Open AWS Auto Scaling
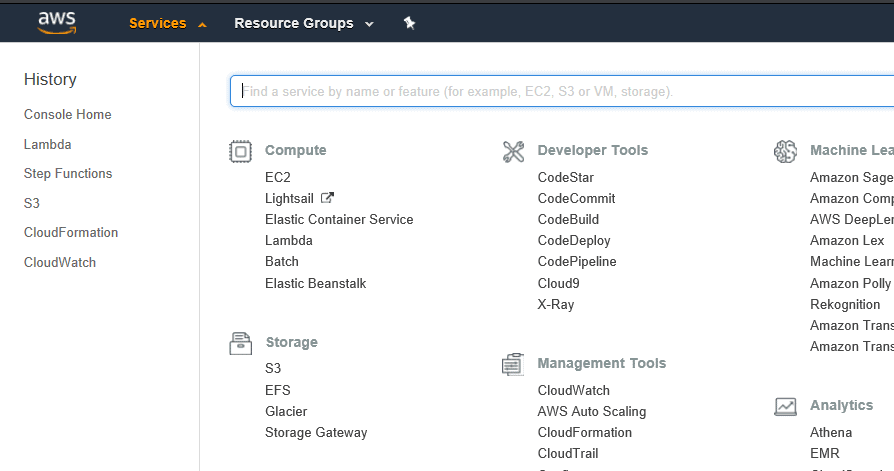Screen dimensions: 894x471 pyautogui.click(x=592, y=412)
